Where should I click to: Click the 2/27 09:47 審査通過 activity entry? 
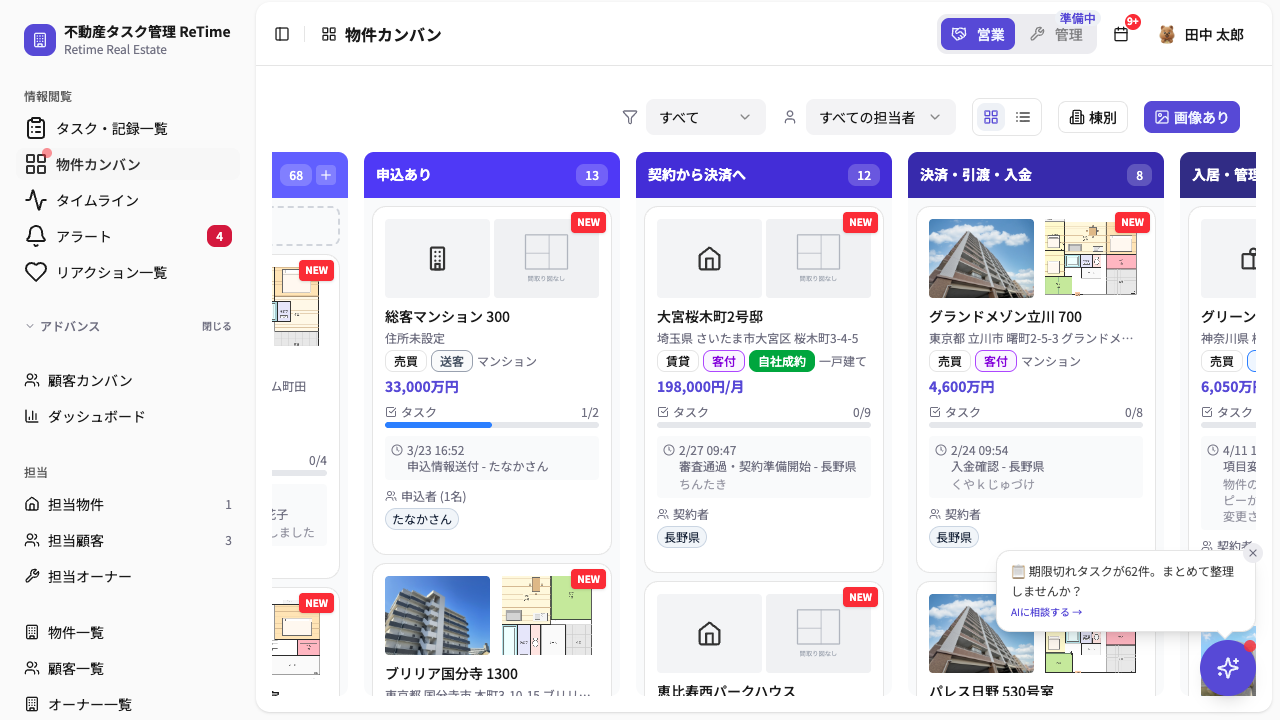coord(764,467)
